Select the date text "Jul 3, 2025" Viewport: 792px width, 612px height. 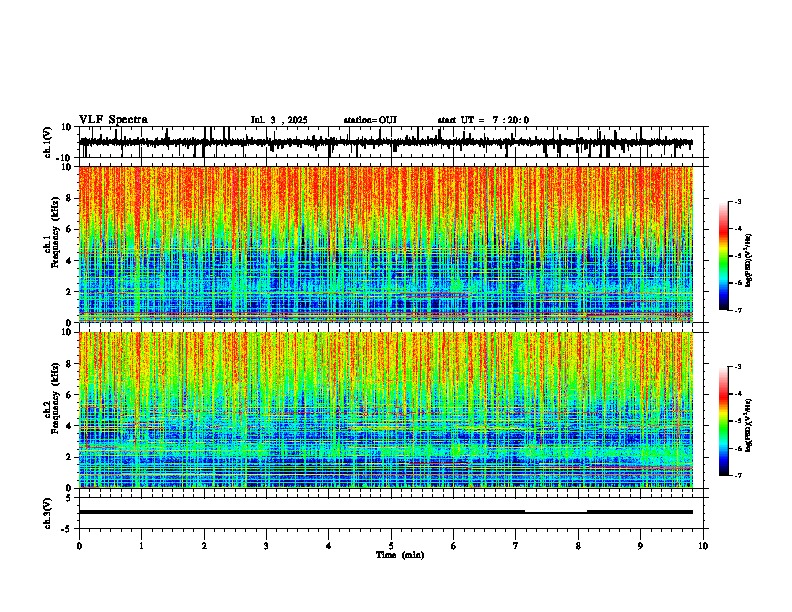coord(279,120)
